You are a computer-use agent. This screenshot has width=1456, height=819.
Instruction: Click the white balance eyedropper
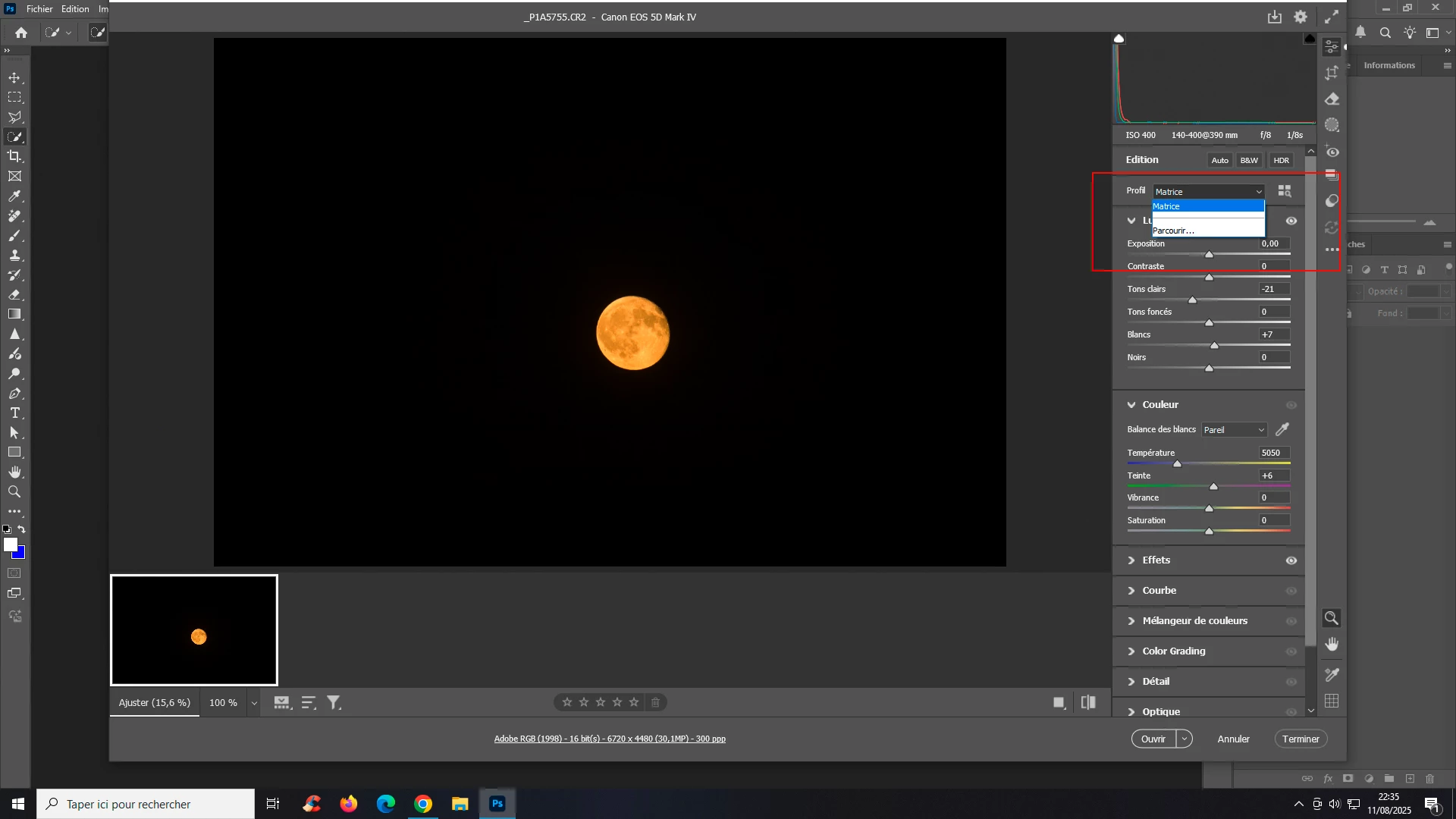[x=1282, y=430]
